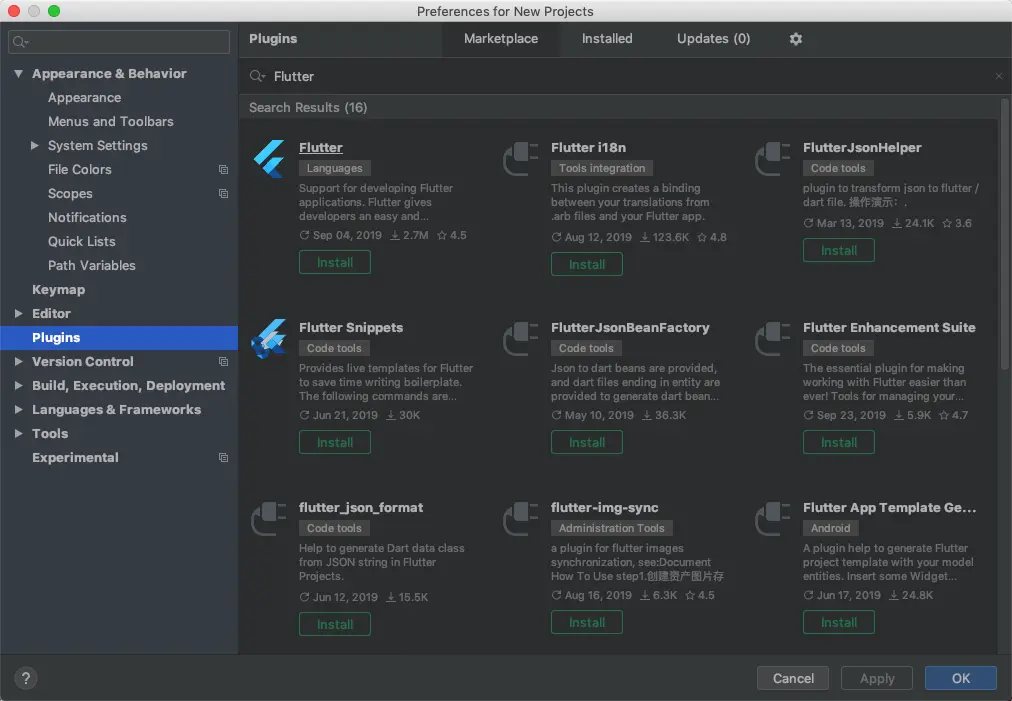Open the Updates (0) tab
This screenshot has width=1012, height=701.
713,39
